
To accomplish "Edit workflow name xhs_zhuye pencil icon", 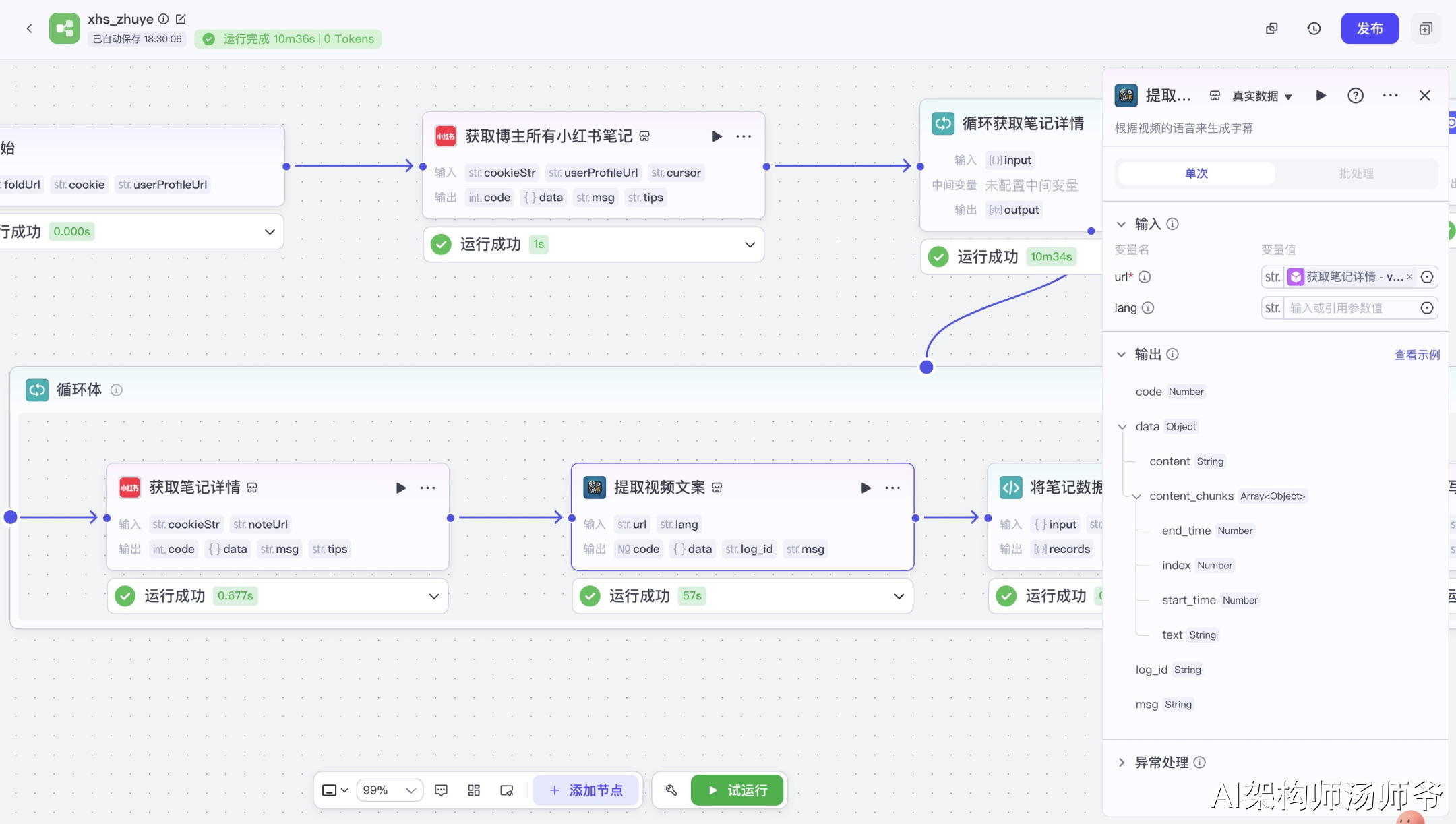I will click(181, 19).
